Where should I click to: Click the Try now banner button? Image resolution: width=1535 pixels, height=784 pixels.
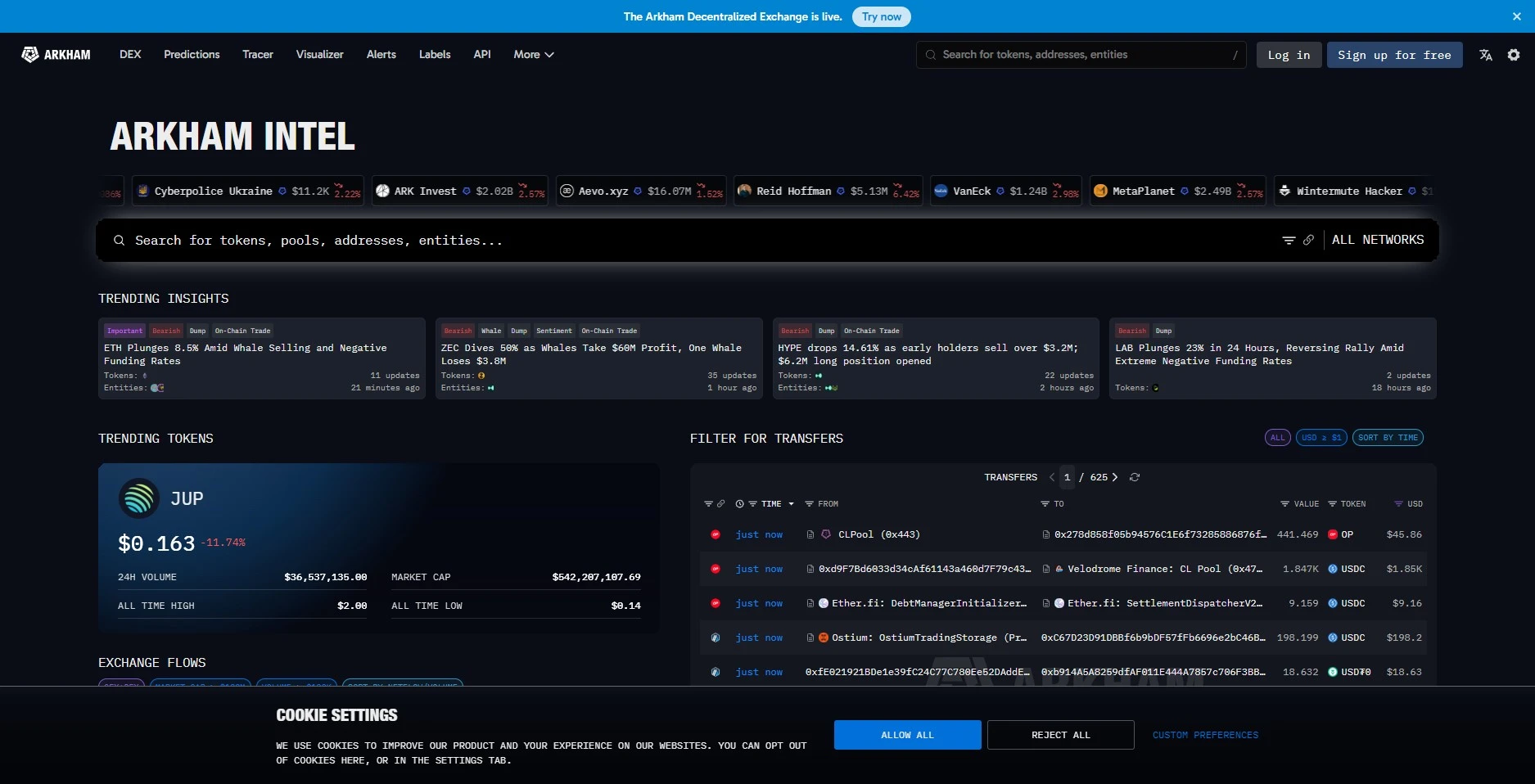click(x=882, y=16)
